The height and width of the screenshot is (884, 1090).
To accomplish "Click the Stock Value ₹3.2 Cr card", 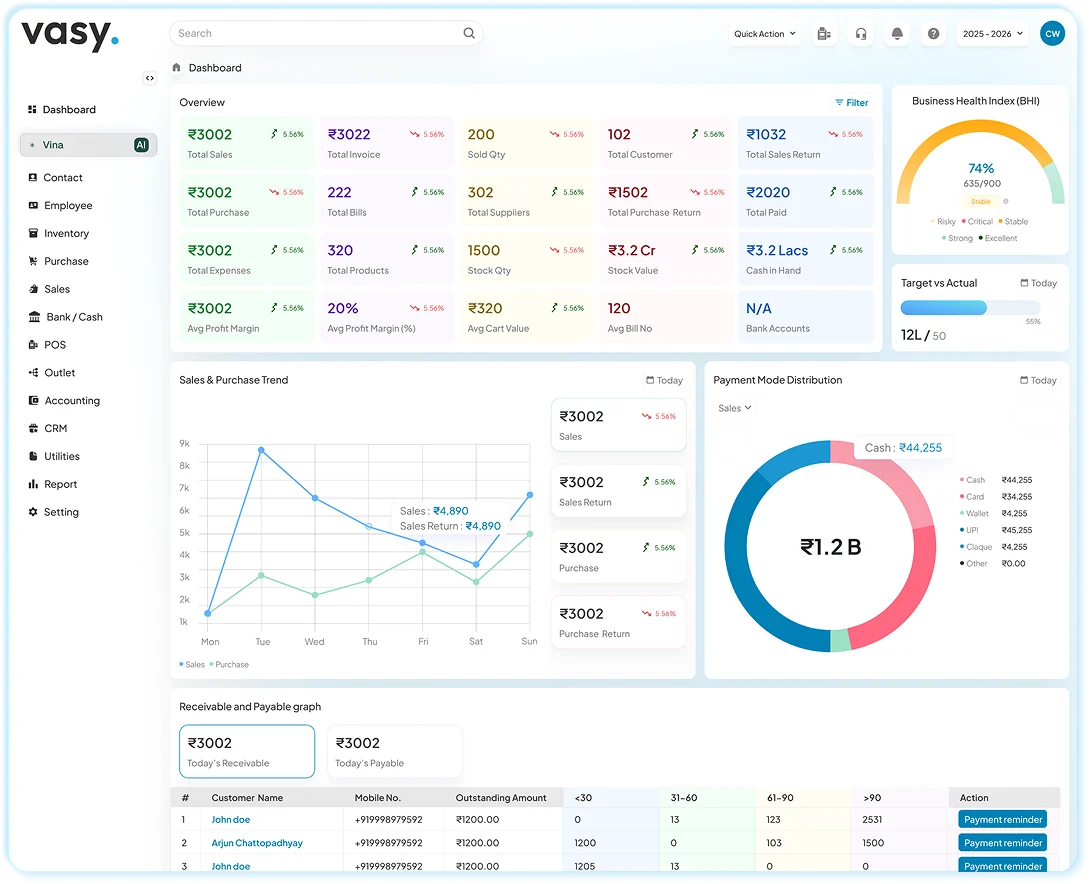I will coord(667,259).
